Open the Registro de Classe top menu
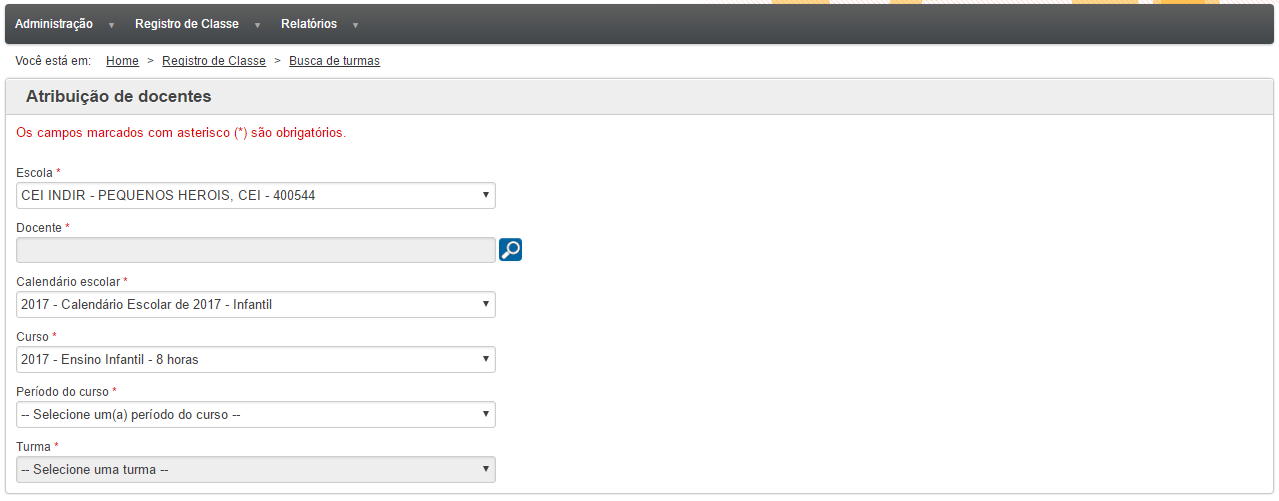Image resolution: width=1279 pixels, height=501 pixels. point(187,24)
